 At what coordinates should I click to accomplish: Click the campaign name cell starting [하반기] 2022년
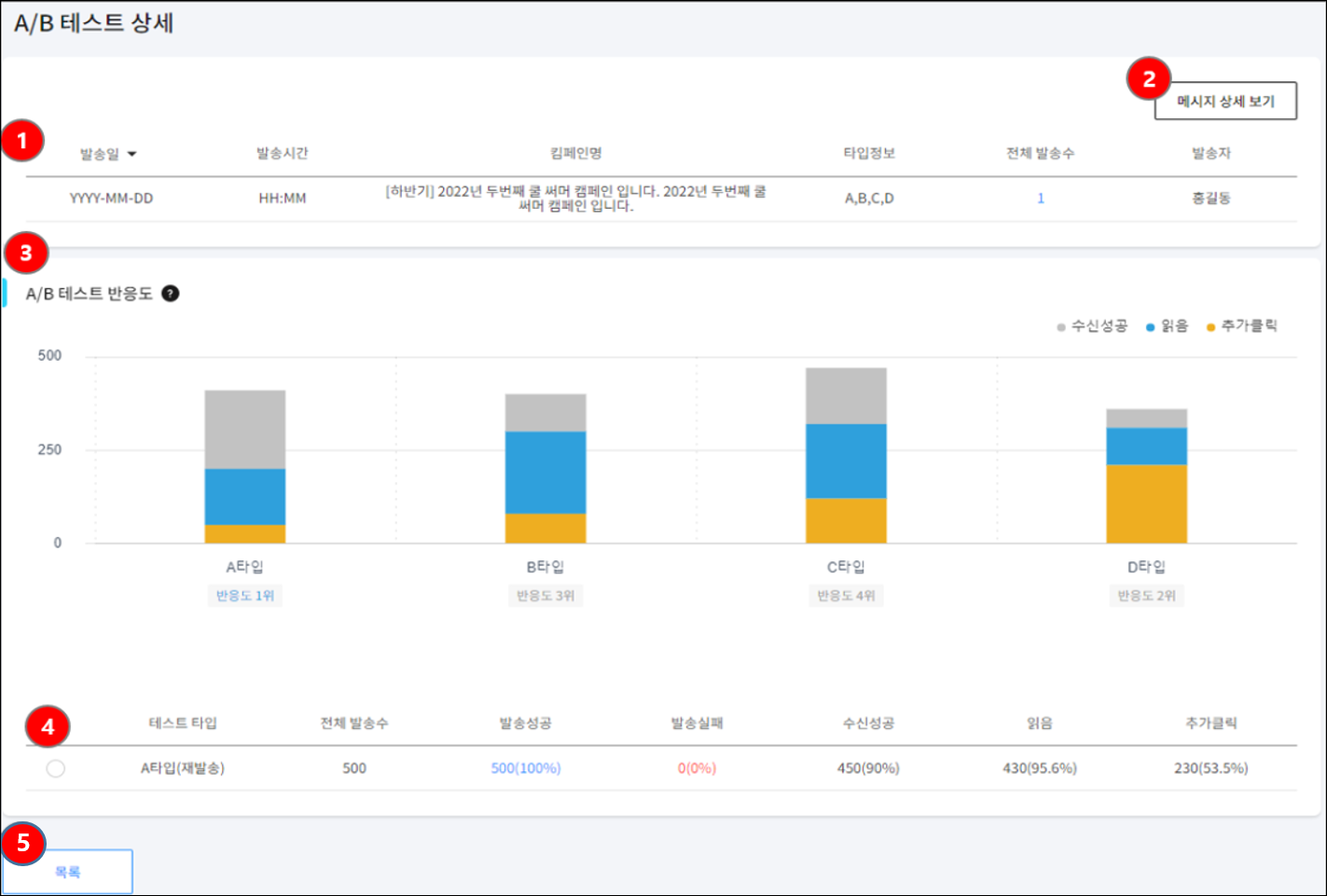pos(575,199)
